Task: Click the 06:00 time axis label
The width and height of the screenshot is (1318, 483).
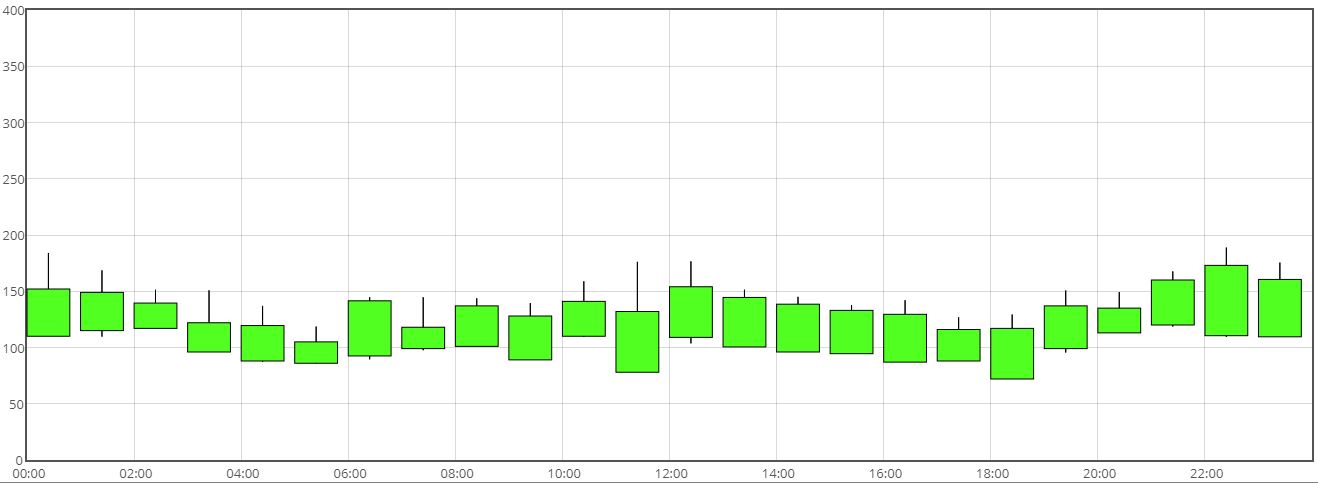Action: (x=349, y=473)
